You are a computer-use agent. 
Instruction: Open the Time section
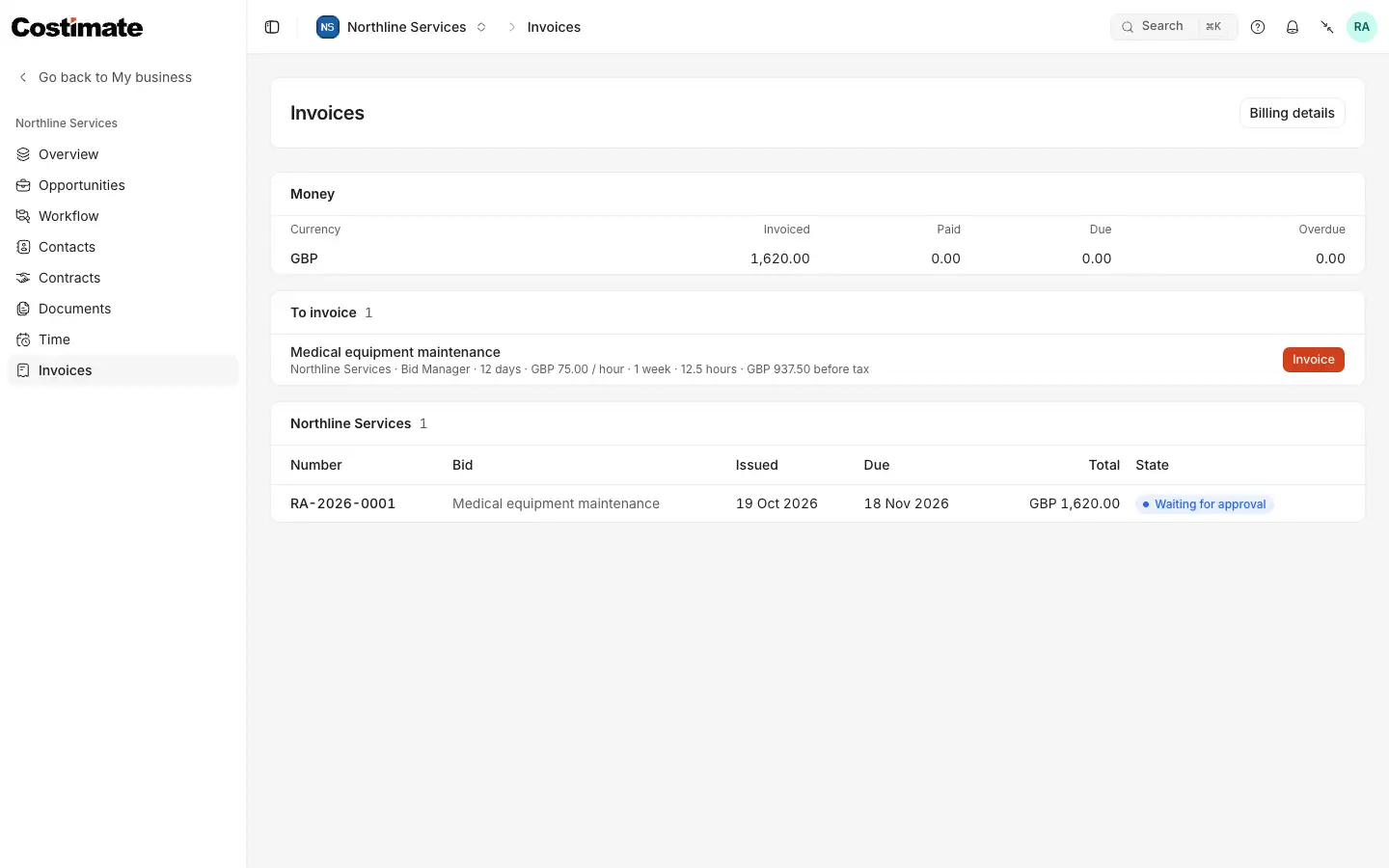(x=123, y=339)
